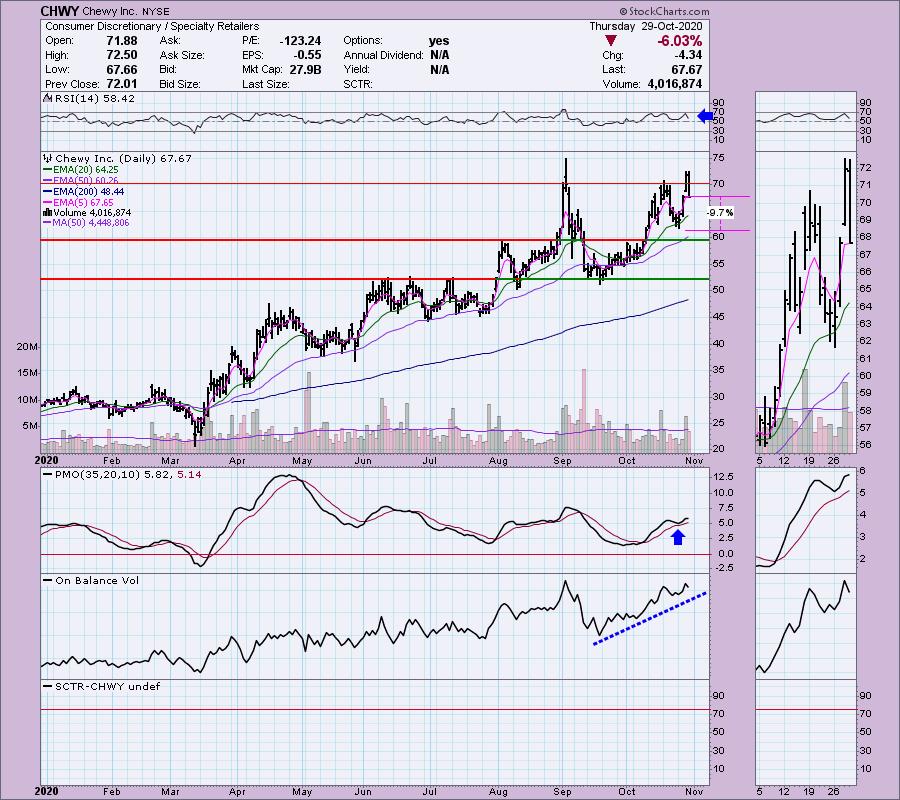Screen dimensions: 900x800
Task: Click the 'Bid Size:' label
Action: [x=180, y=84]
